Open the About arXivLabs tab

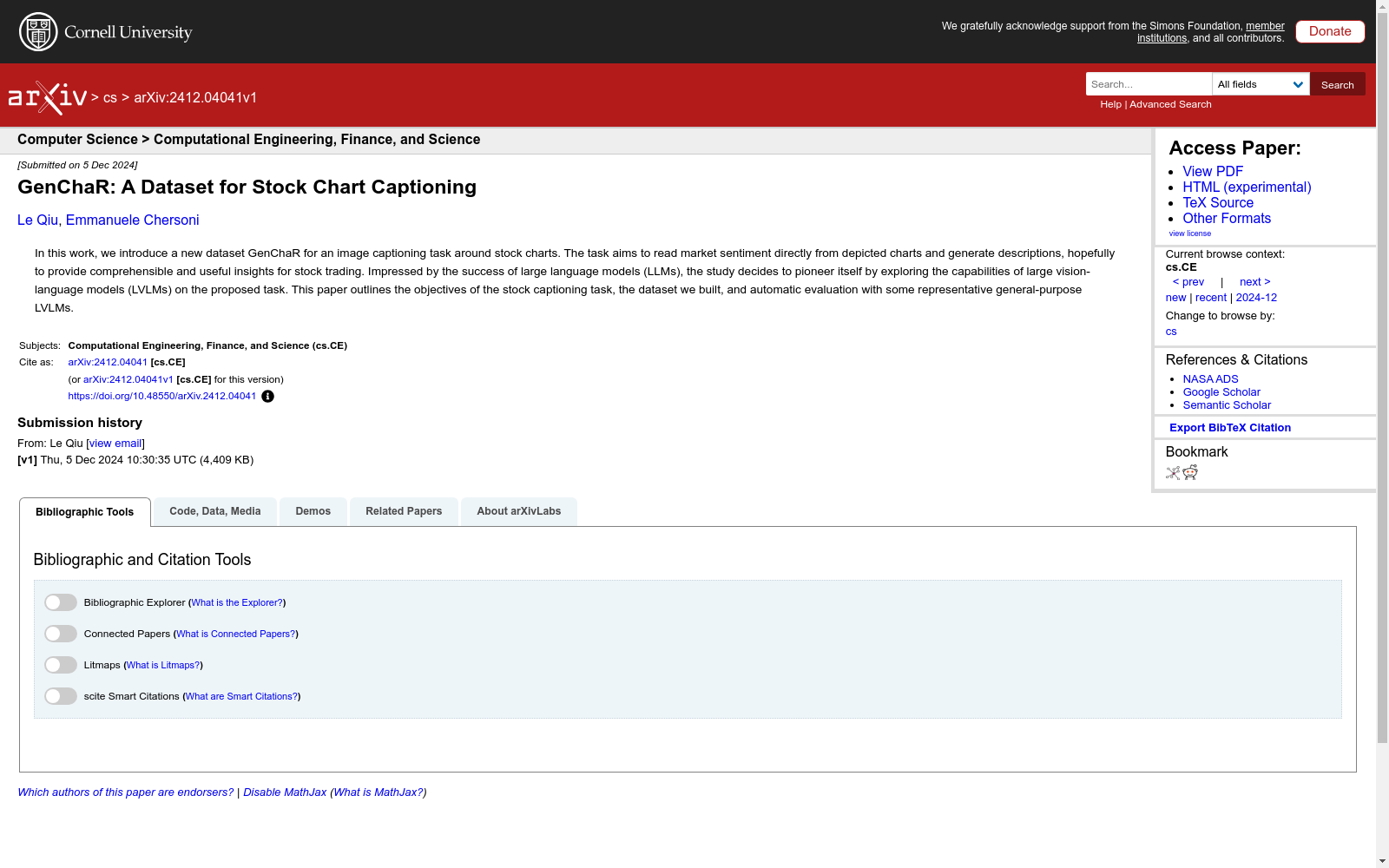click(x=519, y=511)
